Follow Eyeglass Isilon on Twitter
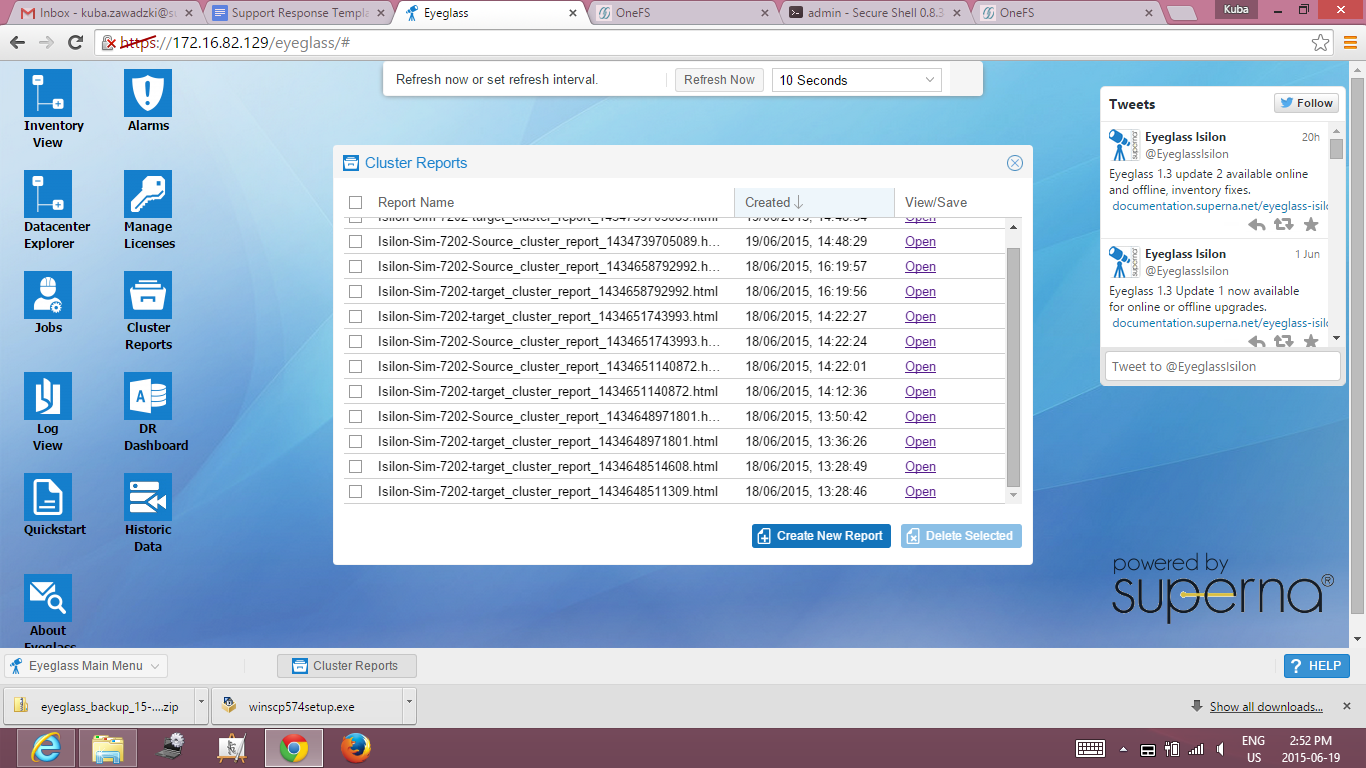The image size is (1366, 768). coord(1306,103)
